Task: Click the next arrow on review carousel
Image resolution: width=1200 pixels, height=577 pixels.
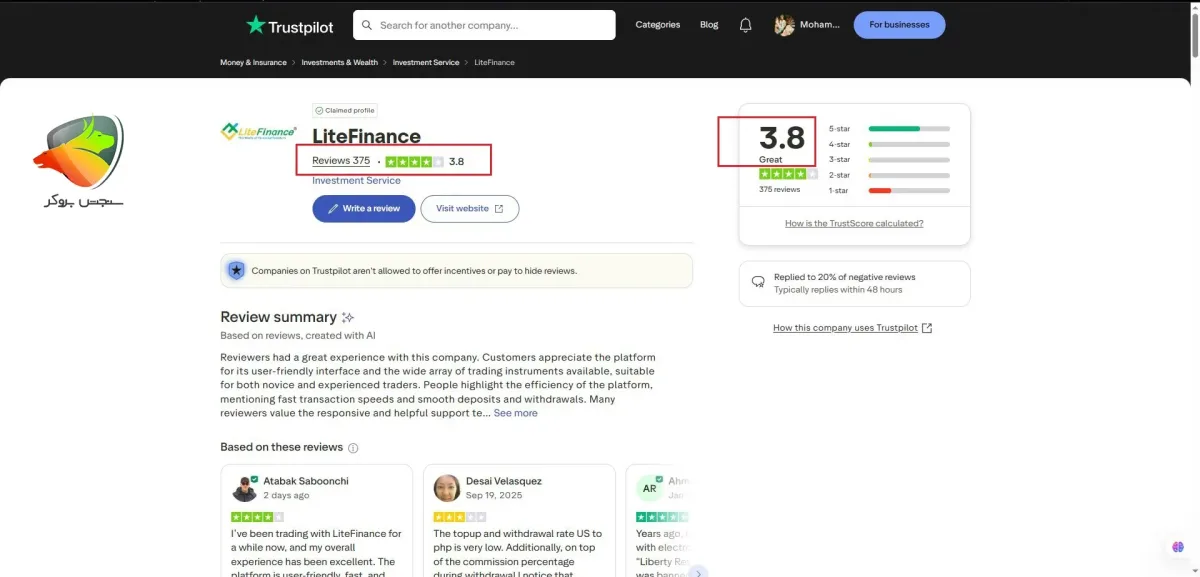Action: click(699, 572)
